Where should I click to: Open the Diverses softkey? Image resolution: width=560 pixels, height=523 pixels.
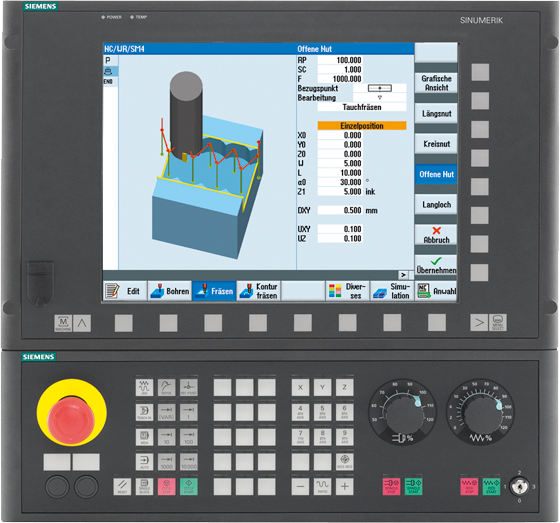[x=348, y=291]
